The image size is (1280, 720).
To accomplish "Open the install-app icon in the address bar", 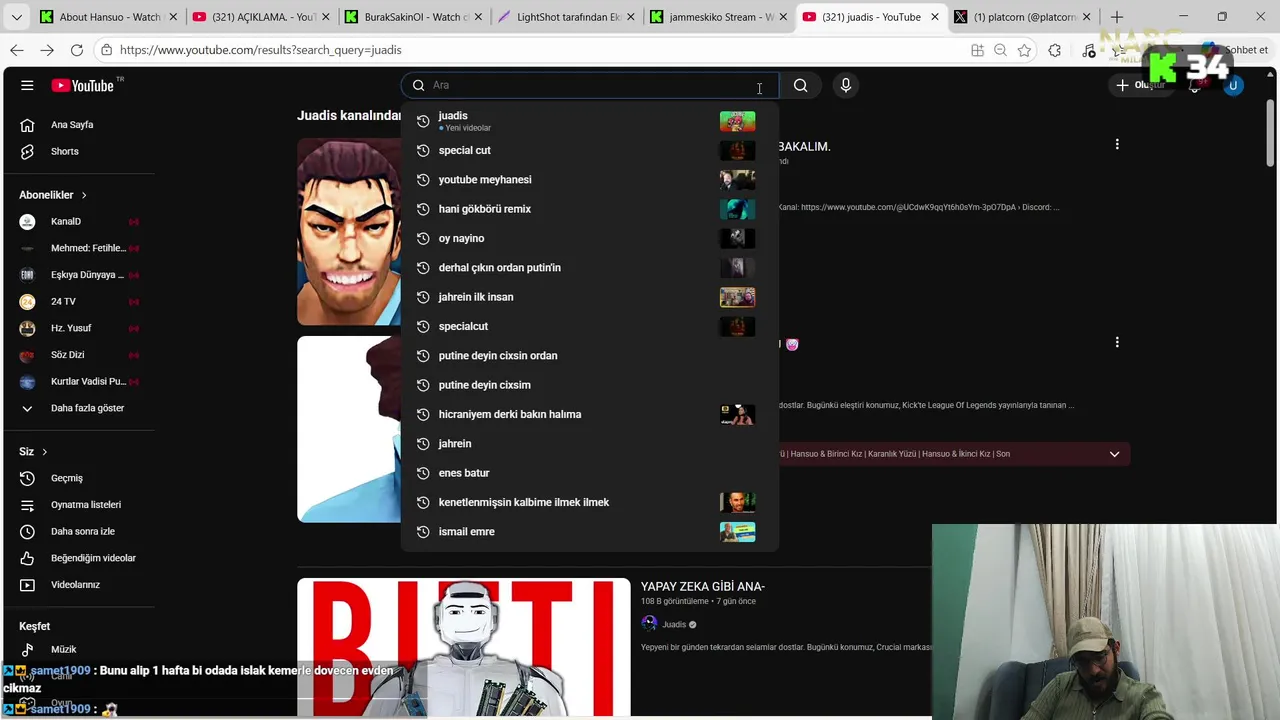I will (x=977, y=50).
